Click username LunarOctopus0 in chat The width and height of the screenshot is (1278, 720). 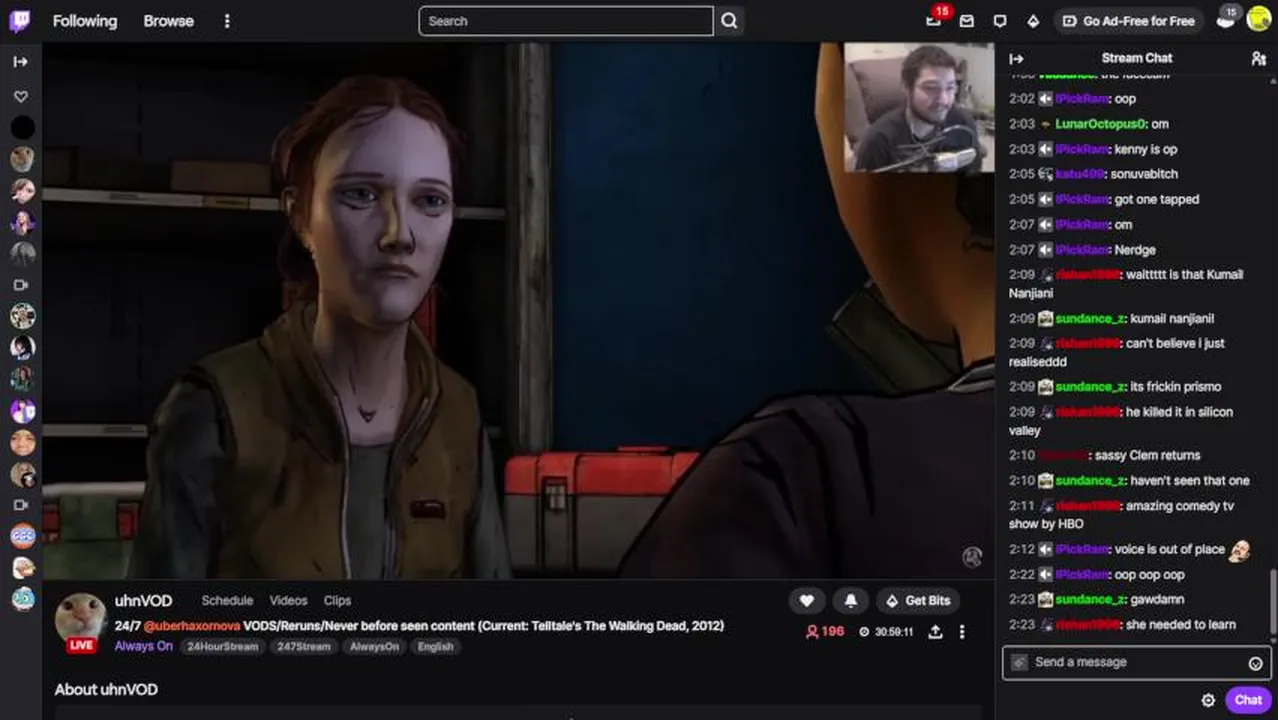tap(1100, 124)
